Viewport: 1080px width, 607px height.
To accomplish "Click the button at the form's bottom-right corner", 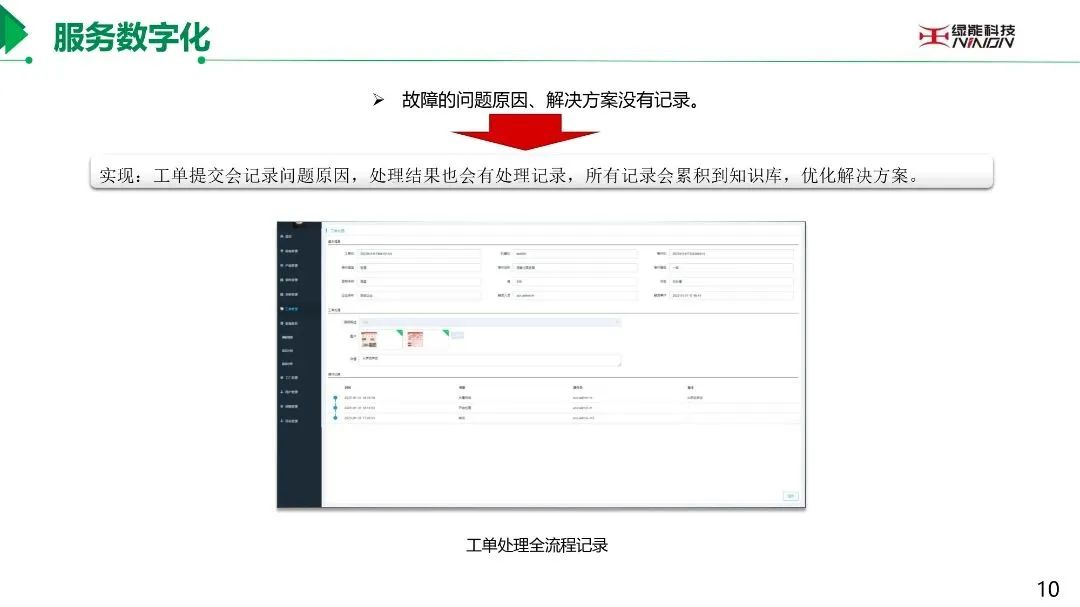I will coord(790,495).
